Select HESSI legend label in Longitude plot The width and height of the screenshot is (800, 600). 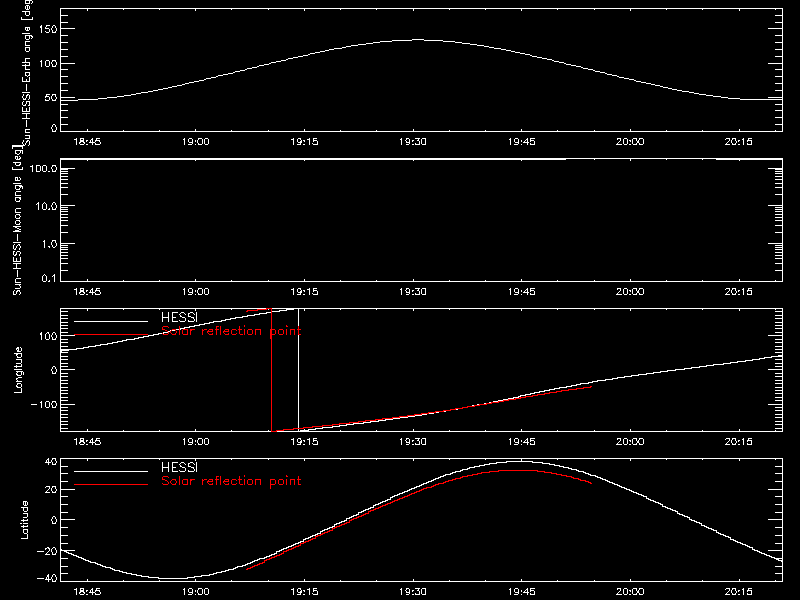coord(179,317)
